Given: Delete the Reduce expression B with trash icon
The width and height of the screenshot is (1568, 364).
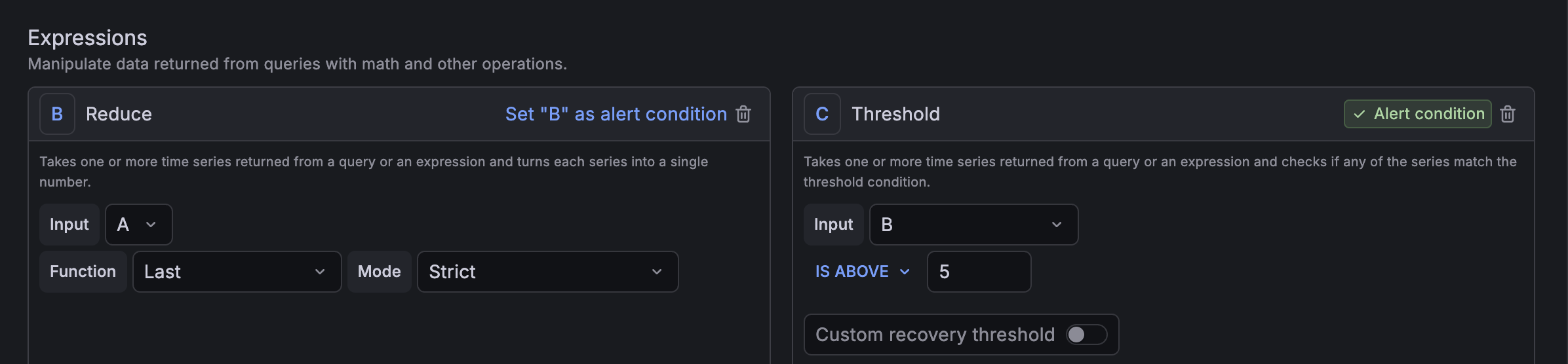Looking at the screenshot, I should 743,114.
